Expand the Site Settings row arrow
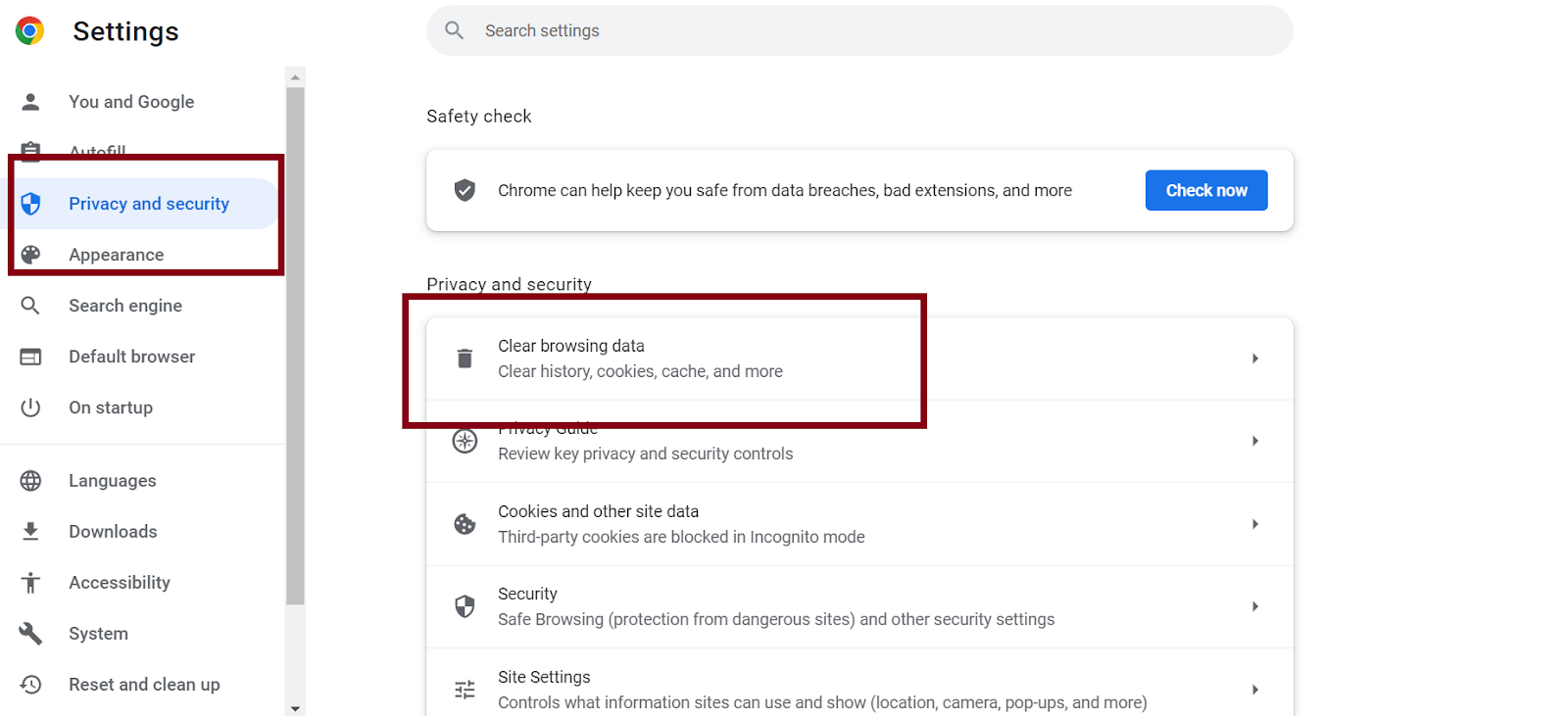Image resolution: width=1568 pixels, height=716 pixels. 1254,690
